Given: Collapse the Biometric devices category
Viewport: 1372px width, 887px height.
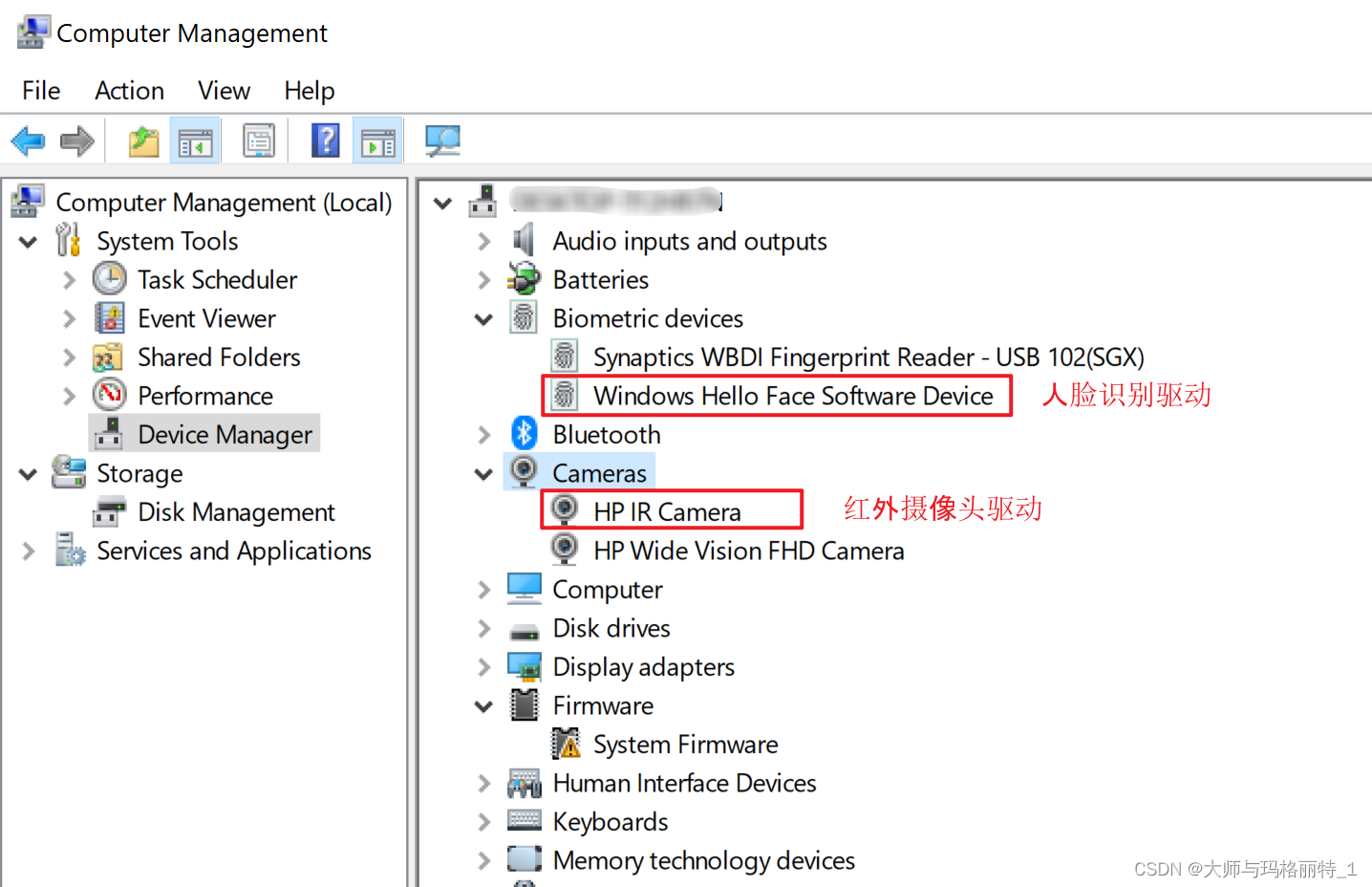Looking at the screenshot, I should coord(484,319).
